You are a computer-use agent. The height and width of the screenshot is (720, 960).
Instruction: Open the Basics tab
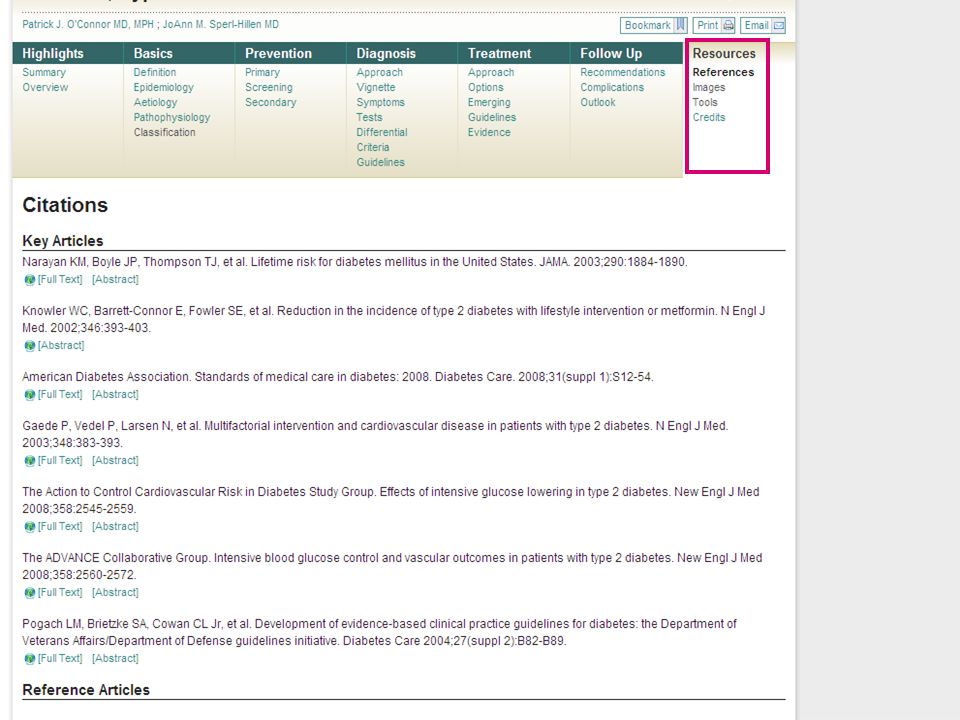coord(153,53)
